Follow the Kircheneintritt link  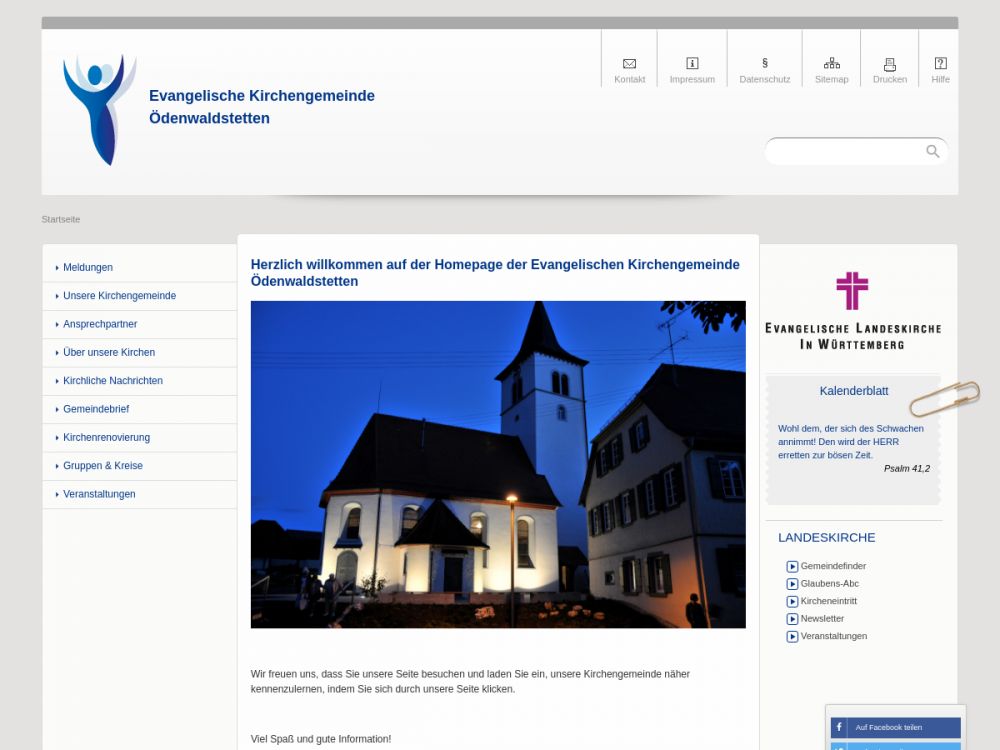point(828,601)
